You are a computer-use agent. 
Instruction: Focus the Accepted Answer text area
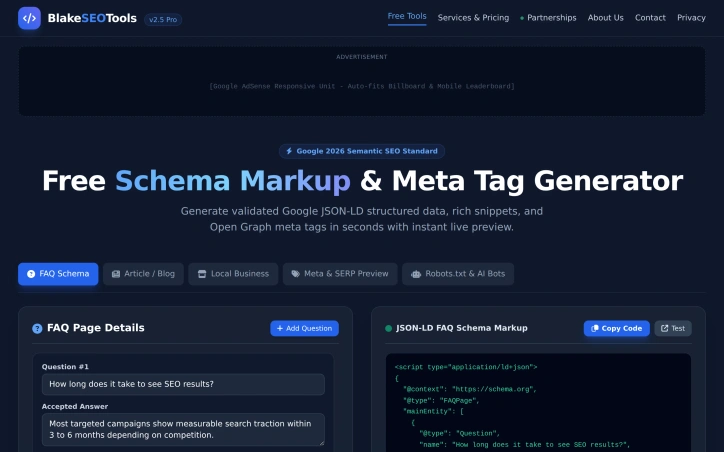(x=183, y=429)
